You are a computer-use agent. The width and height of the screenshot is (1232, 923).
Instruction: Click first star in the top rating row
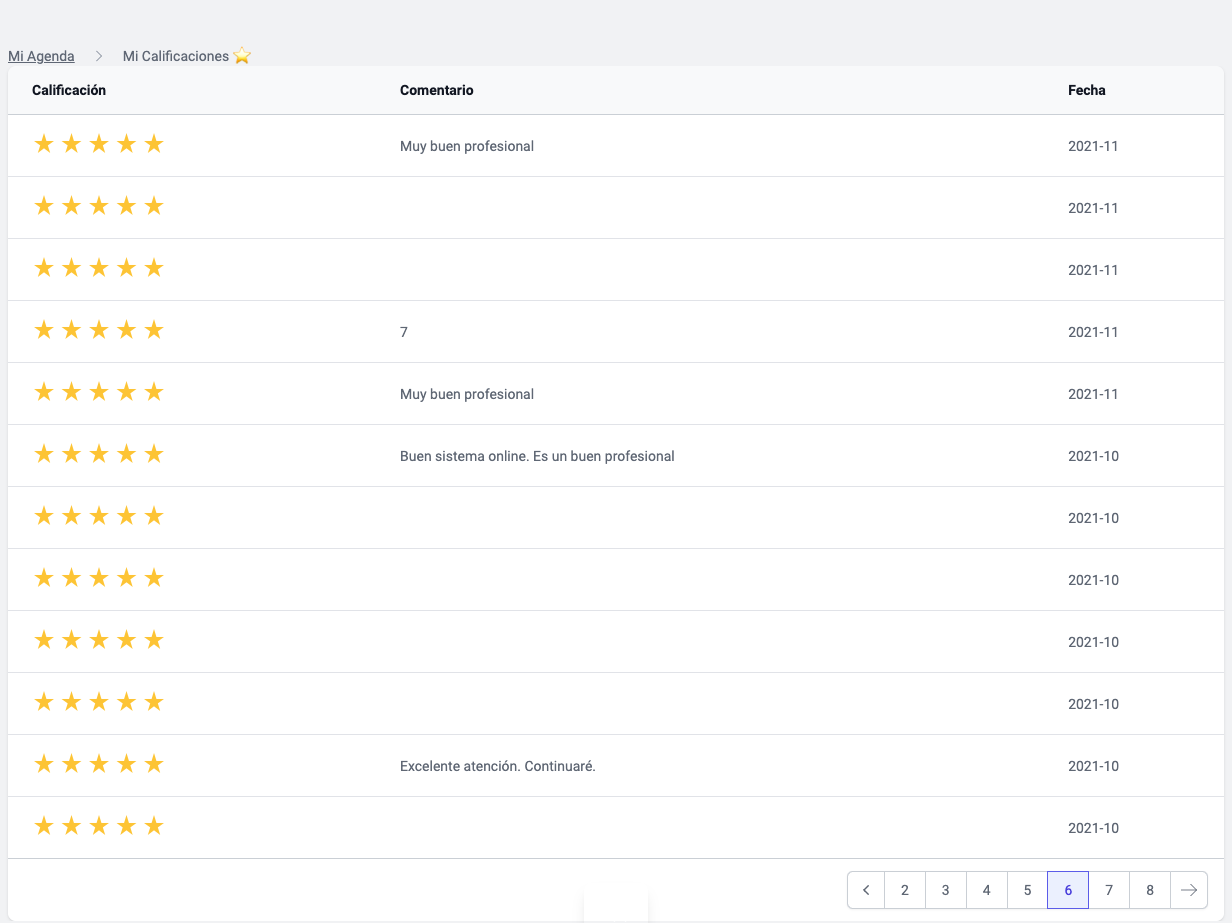click(44, 145)
